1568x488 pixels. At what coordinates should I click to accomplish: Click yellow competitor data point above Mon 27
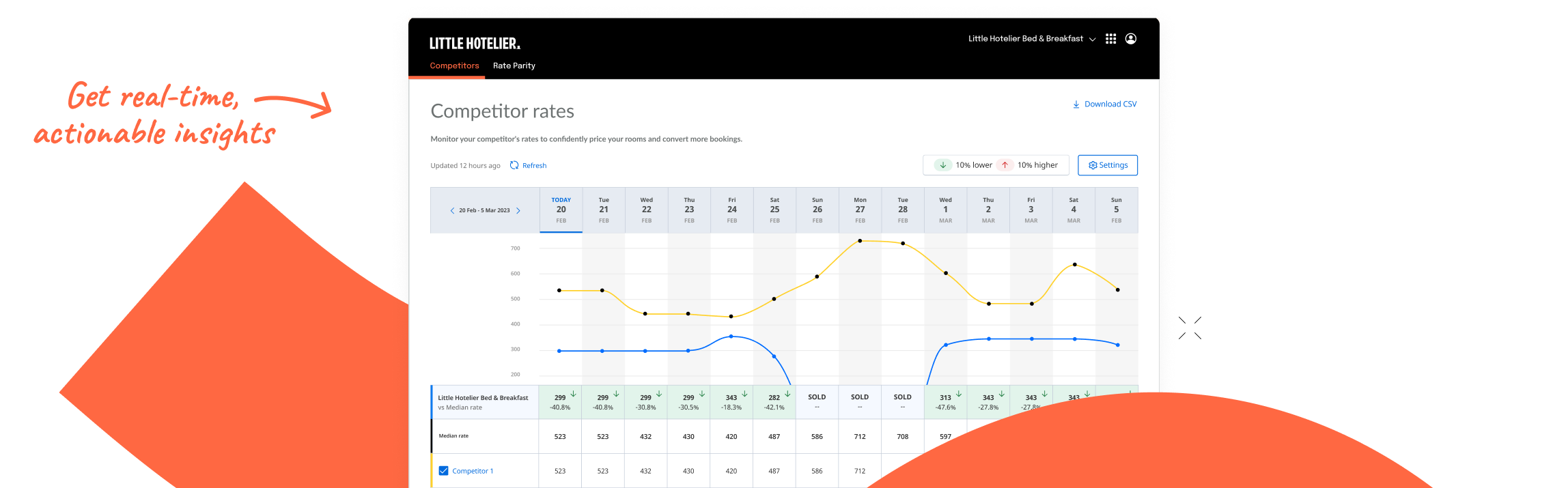pyautogui.click(x=860, y=241)
